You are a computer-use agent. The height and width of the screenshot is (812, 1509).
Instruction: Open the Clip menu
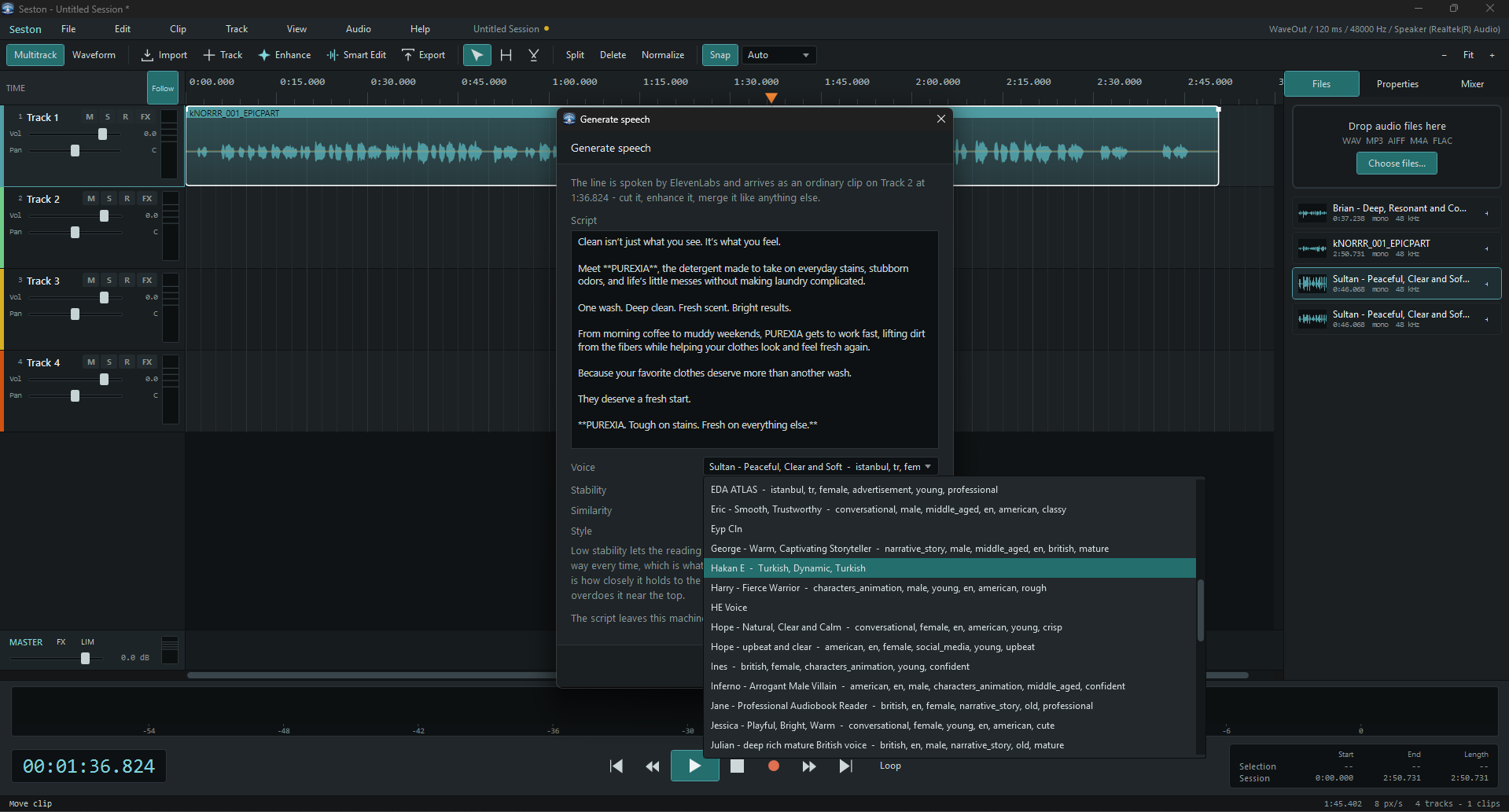pos(178,29)
